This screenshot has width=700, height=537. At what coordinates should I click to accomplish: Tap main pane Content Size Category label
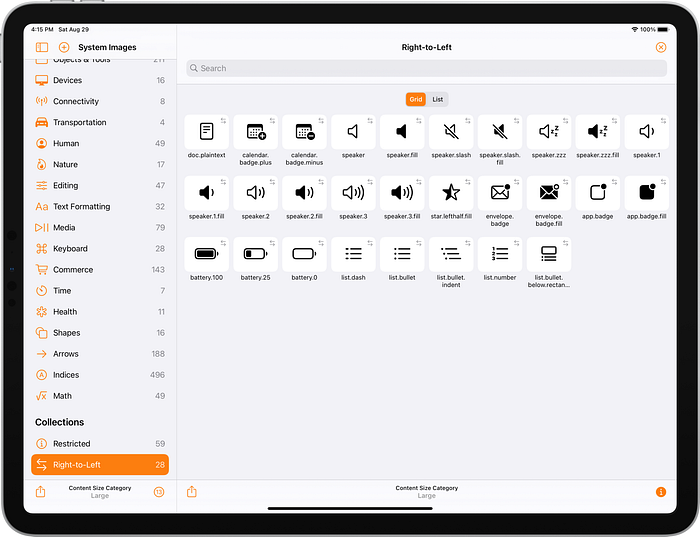click(x=427, y=488)
